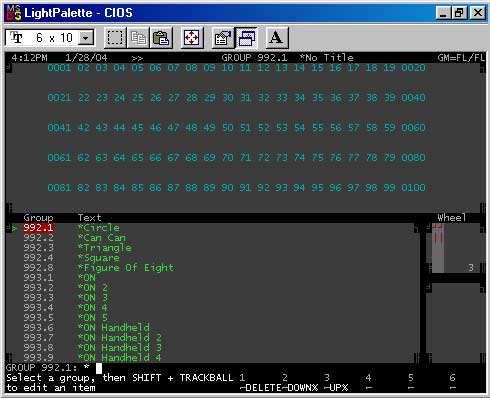Click the Group column header
Image resolution: width=490 pixels, height=398 pixels.
[38, 218]
